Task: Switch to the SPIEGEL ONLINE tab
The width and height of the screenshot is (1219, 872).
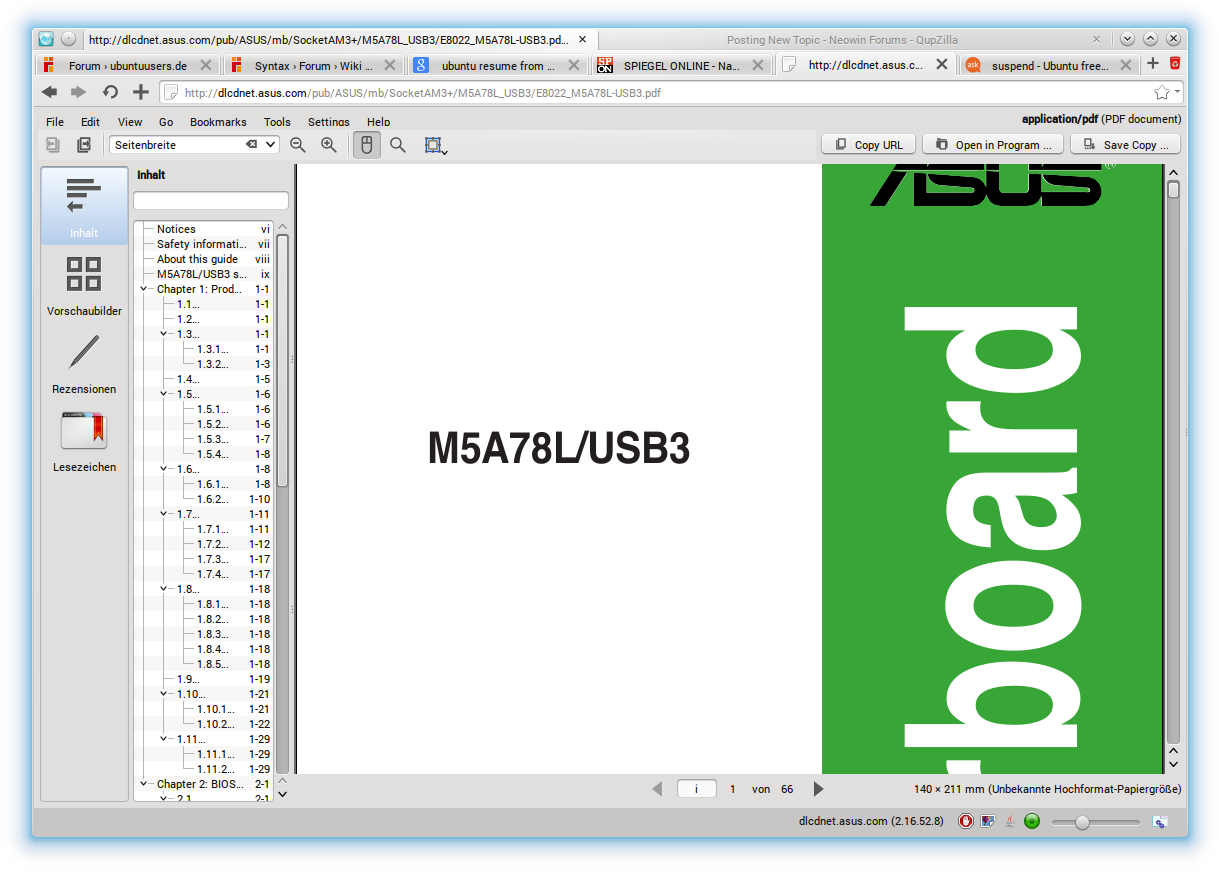Action: [680, 65]
